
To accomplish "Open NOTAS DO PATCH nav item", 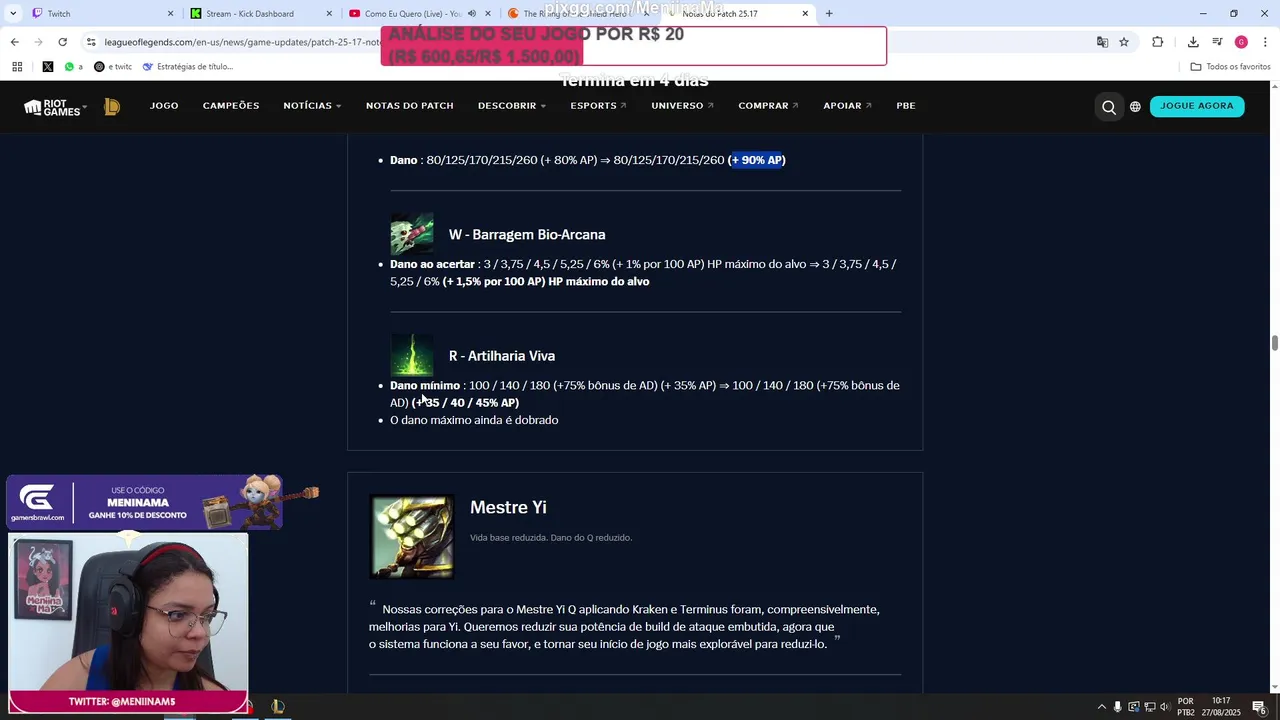I will click(x=410, y=106).
